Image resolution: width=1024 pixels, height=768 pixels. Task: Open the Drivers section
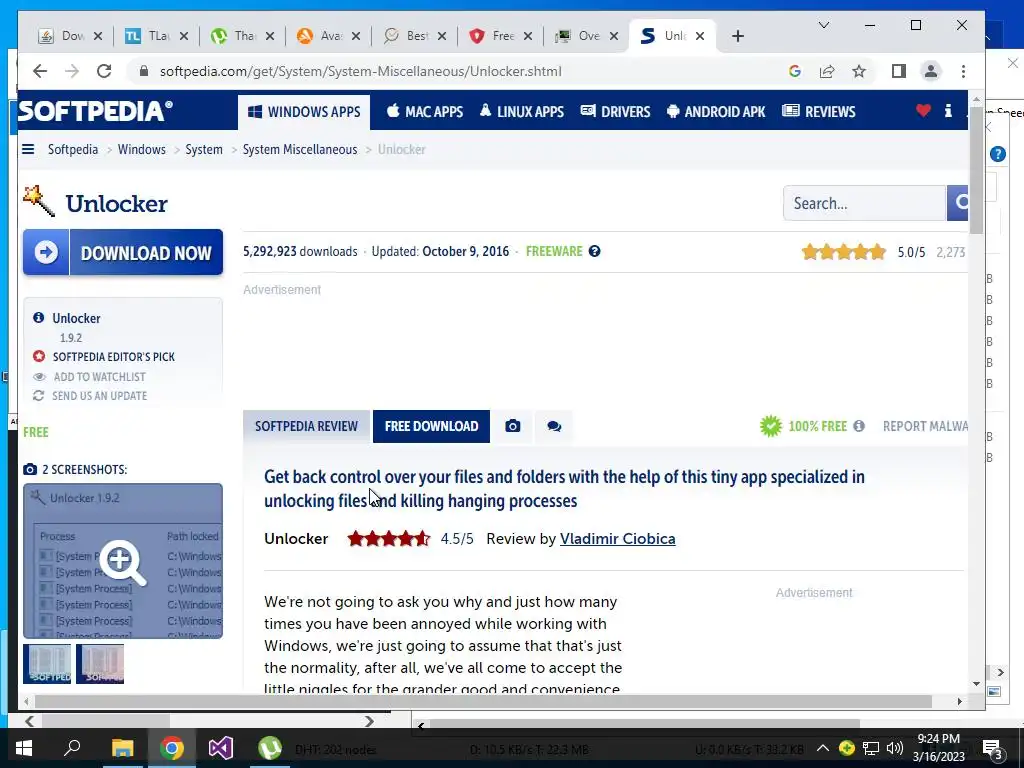click(615, 112)
